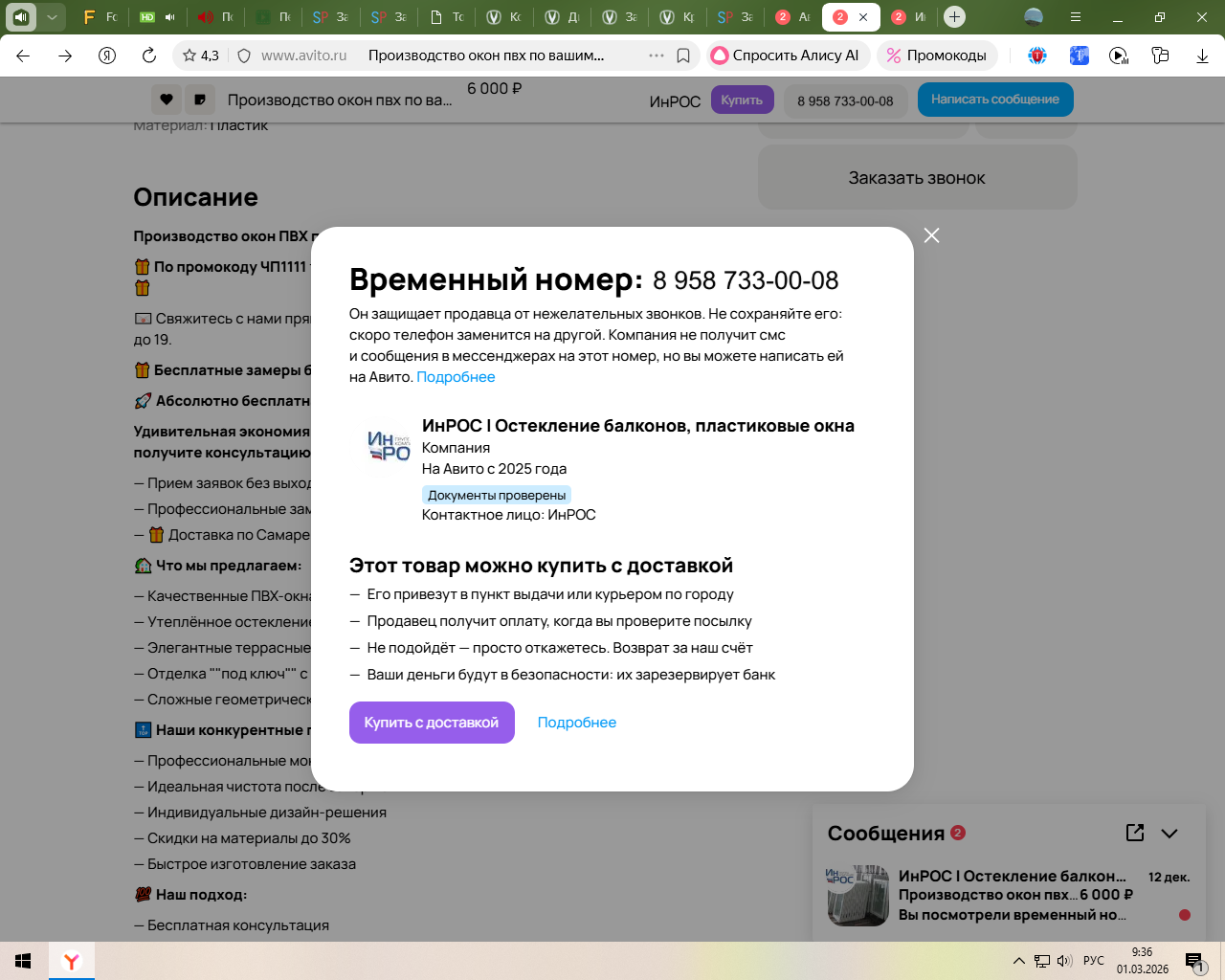Screen dimensions: 1225x980
Task: Close the active browser tab
Action: 863,17
